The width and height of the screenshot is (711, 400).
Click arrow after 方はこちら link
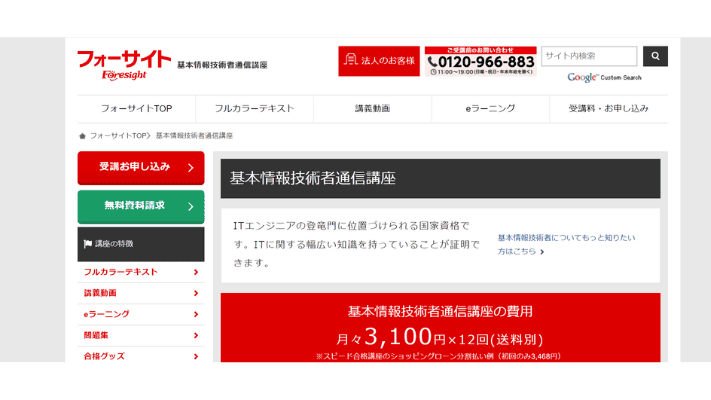tap(542, 252)
